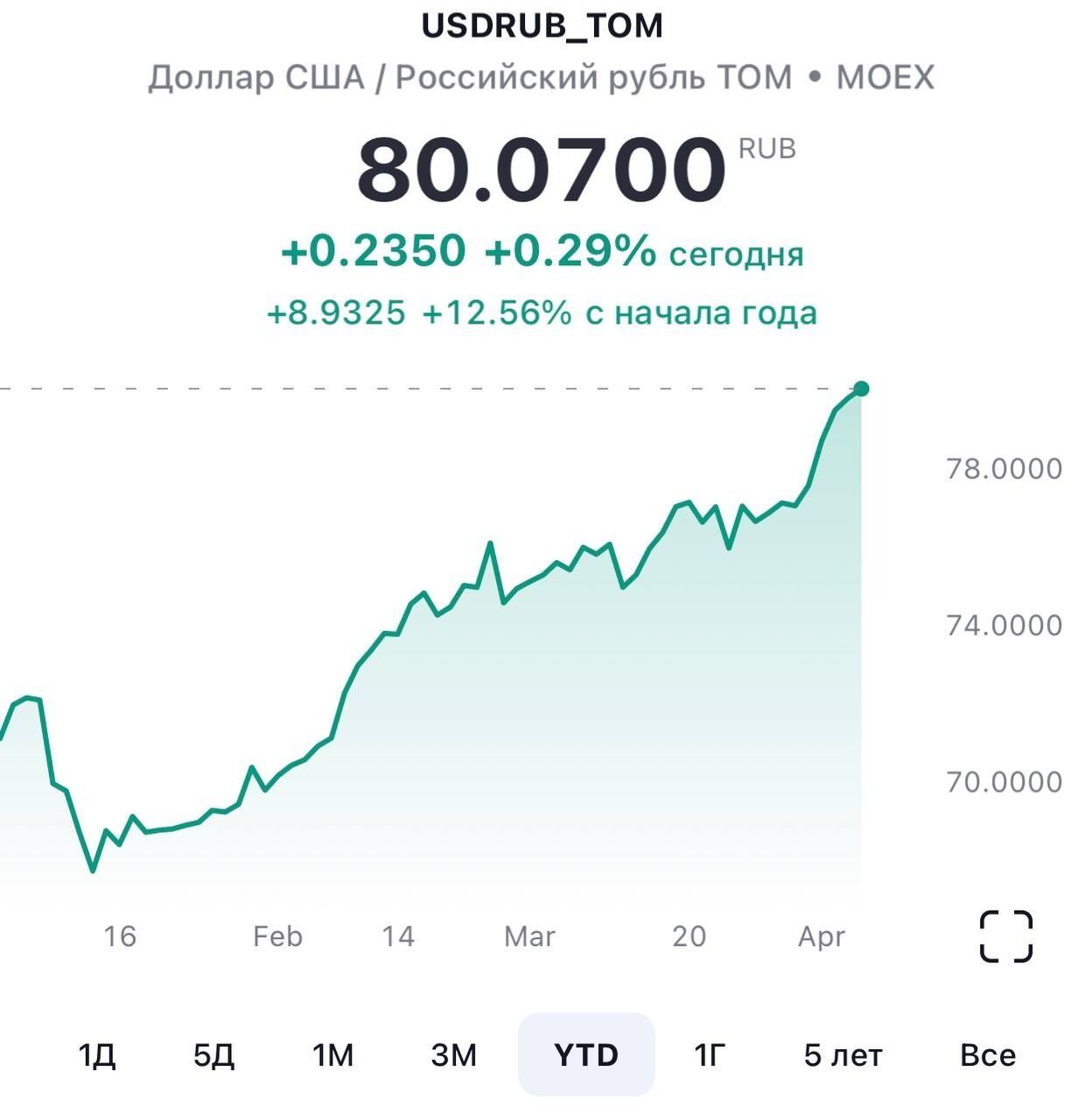This screenshot has height=1120, width=1085.
Task: Click the Feb label on date axis
Action: coord(277,936)
